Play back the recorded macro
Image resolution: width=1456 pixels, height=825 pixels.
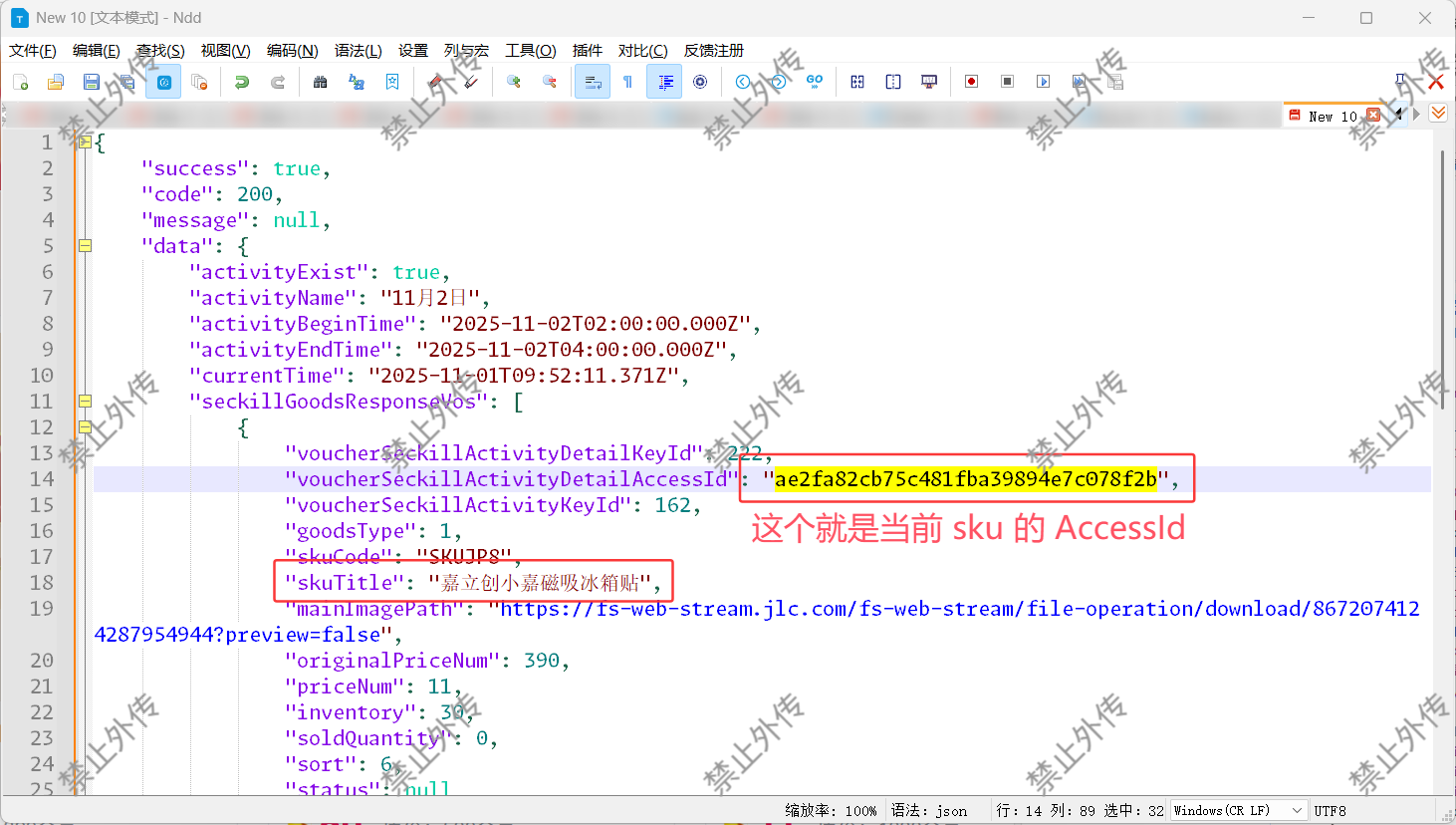click(1044, 82)
